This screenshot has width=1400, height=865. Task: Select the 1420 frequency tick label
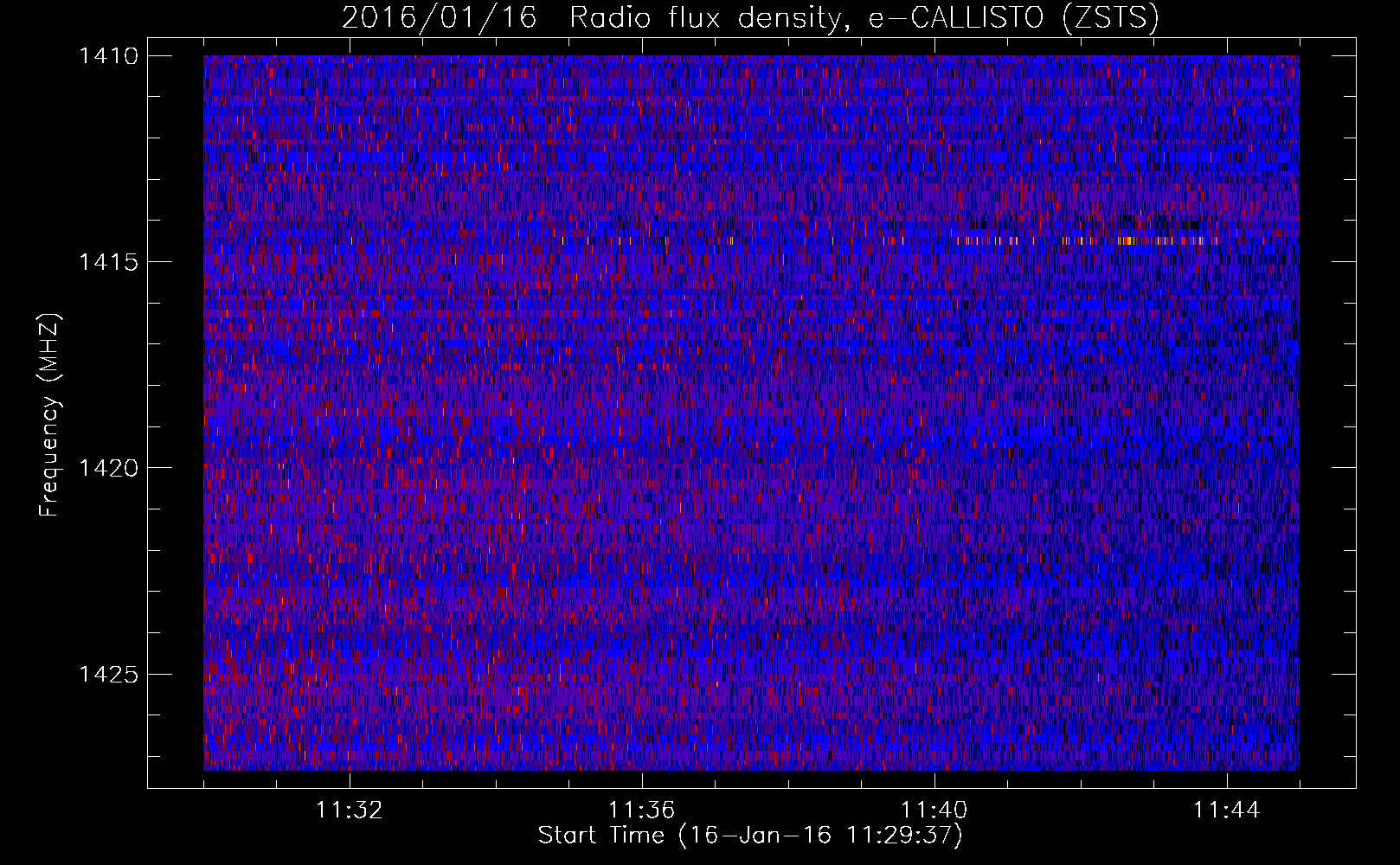[108, 468]
